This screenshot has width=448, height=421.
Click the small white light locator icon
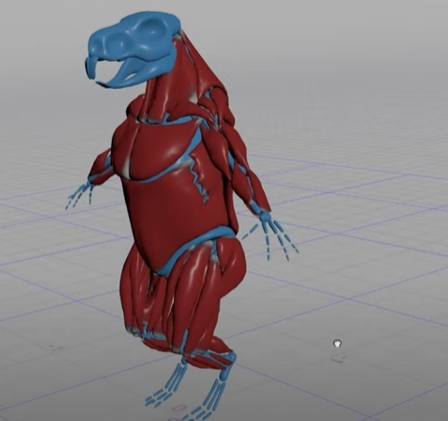337,343
